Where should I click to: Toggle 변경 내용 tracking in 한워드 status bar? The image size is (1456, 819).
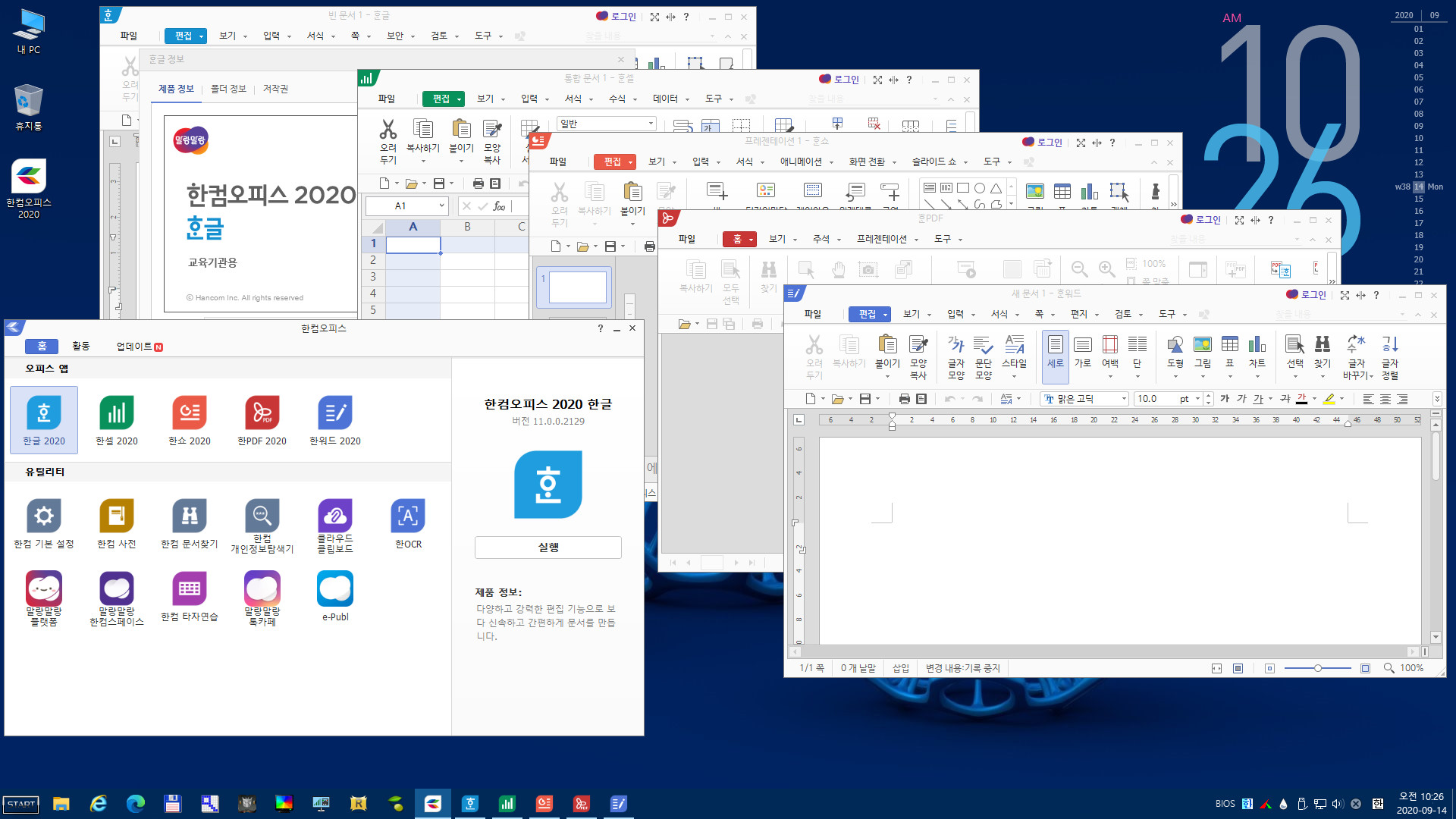click(963, 668)
